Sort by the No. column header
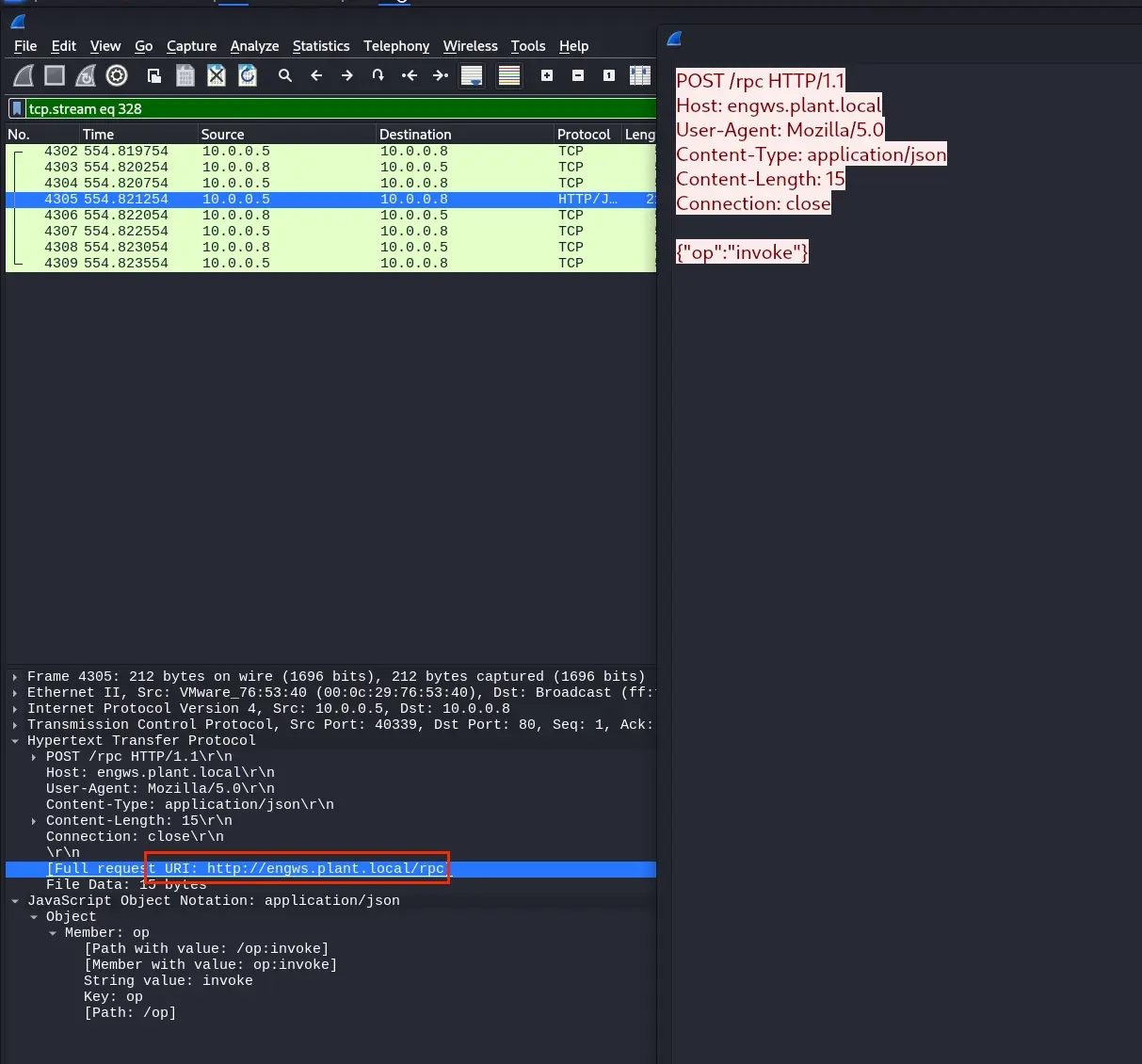This screenshot has height=1064, width=1142. click(x=41, y=134)
